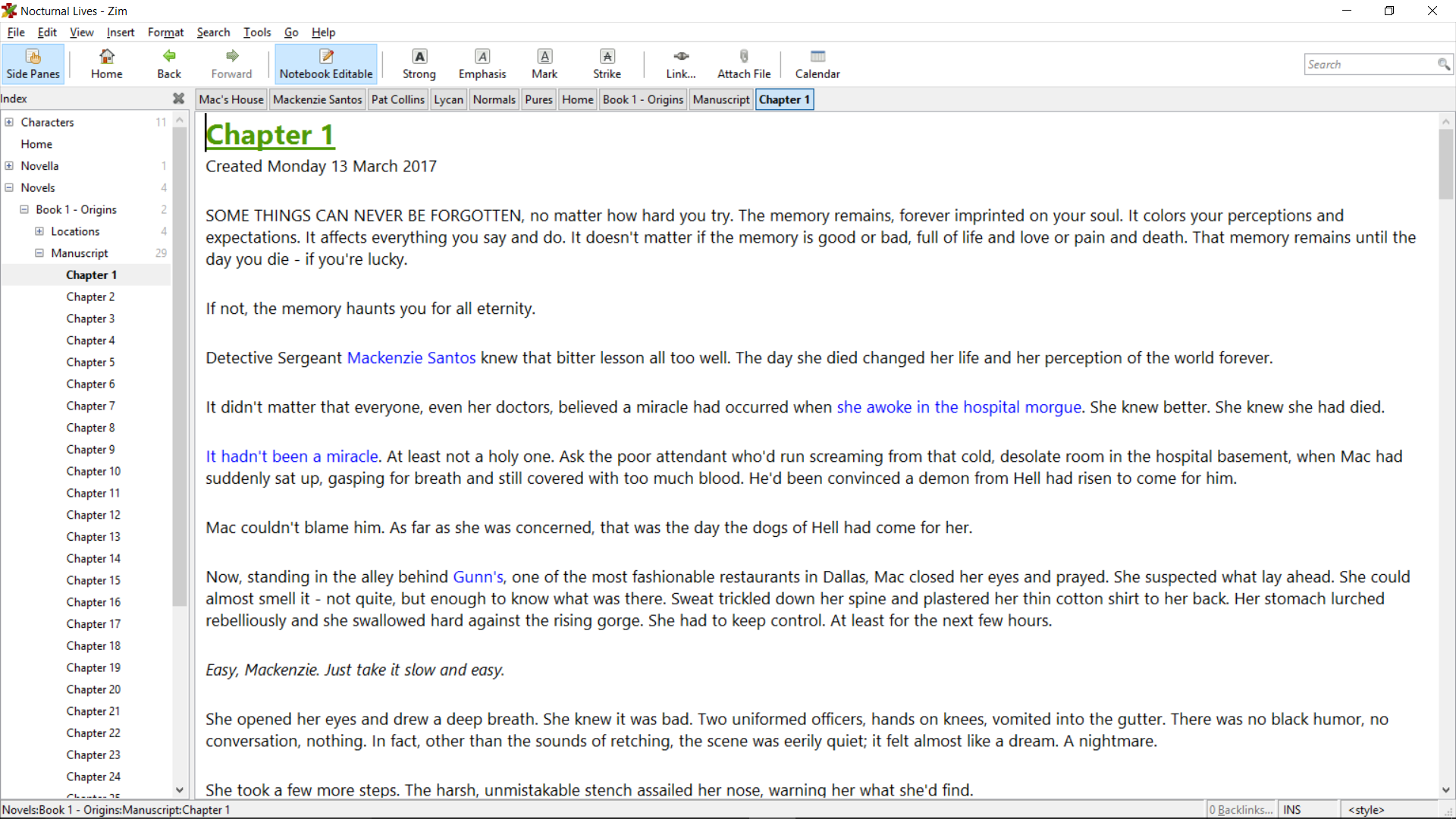The image size is (1456, 819).
Task: Expand the Novella tree node
Action: coord(9,166)
